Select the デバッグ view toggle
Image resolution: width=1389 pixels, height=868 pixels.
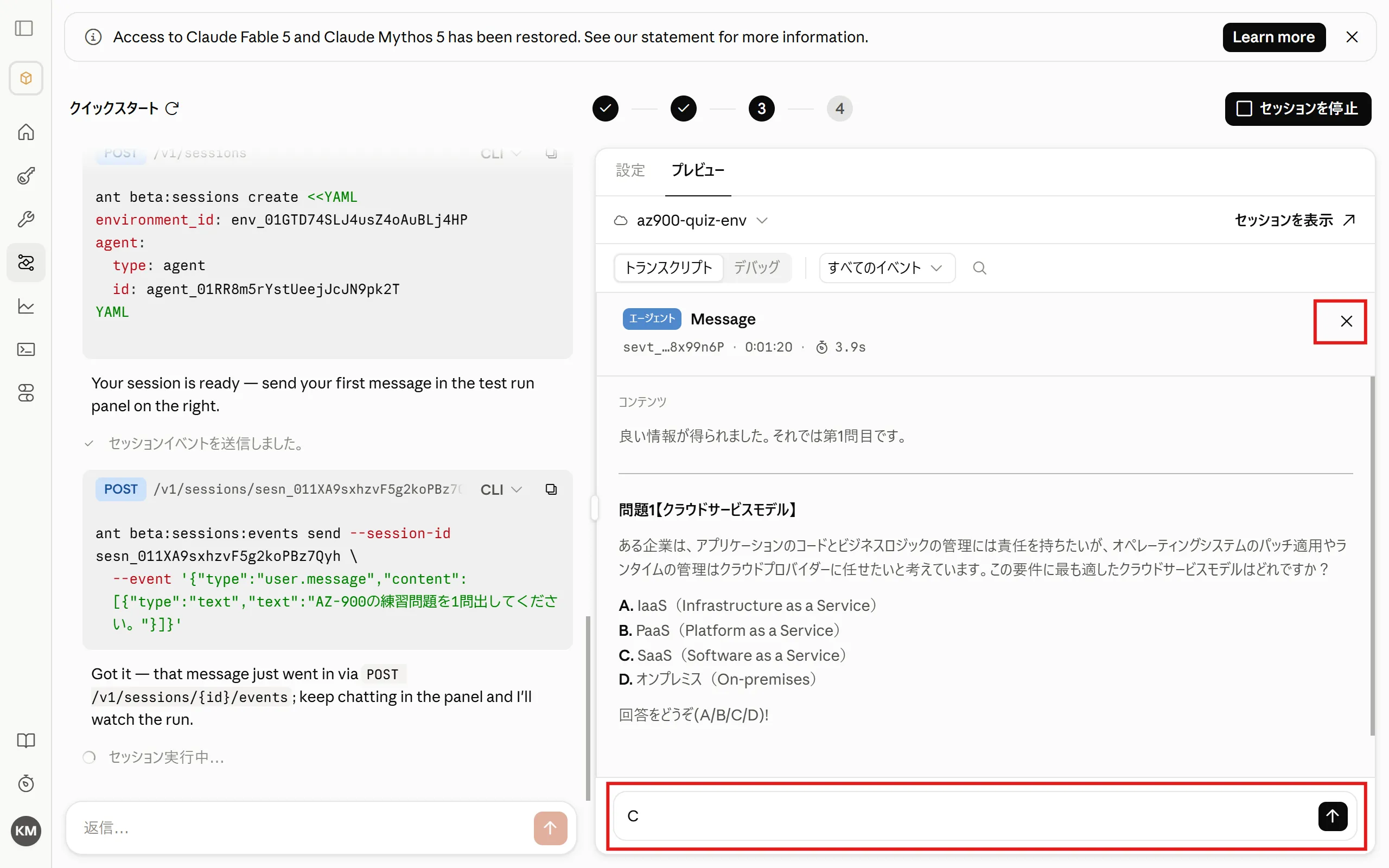pyautogui.click(x=756, y=267)
